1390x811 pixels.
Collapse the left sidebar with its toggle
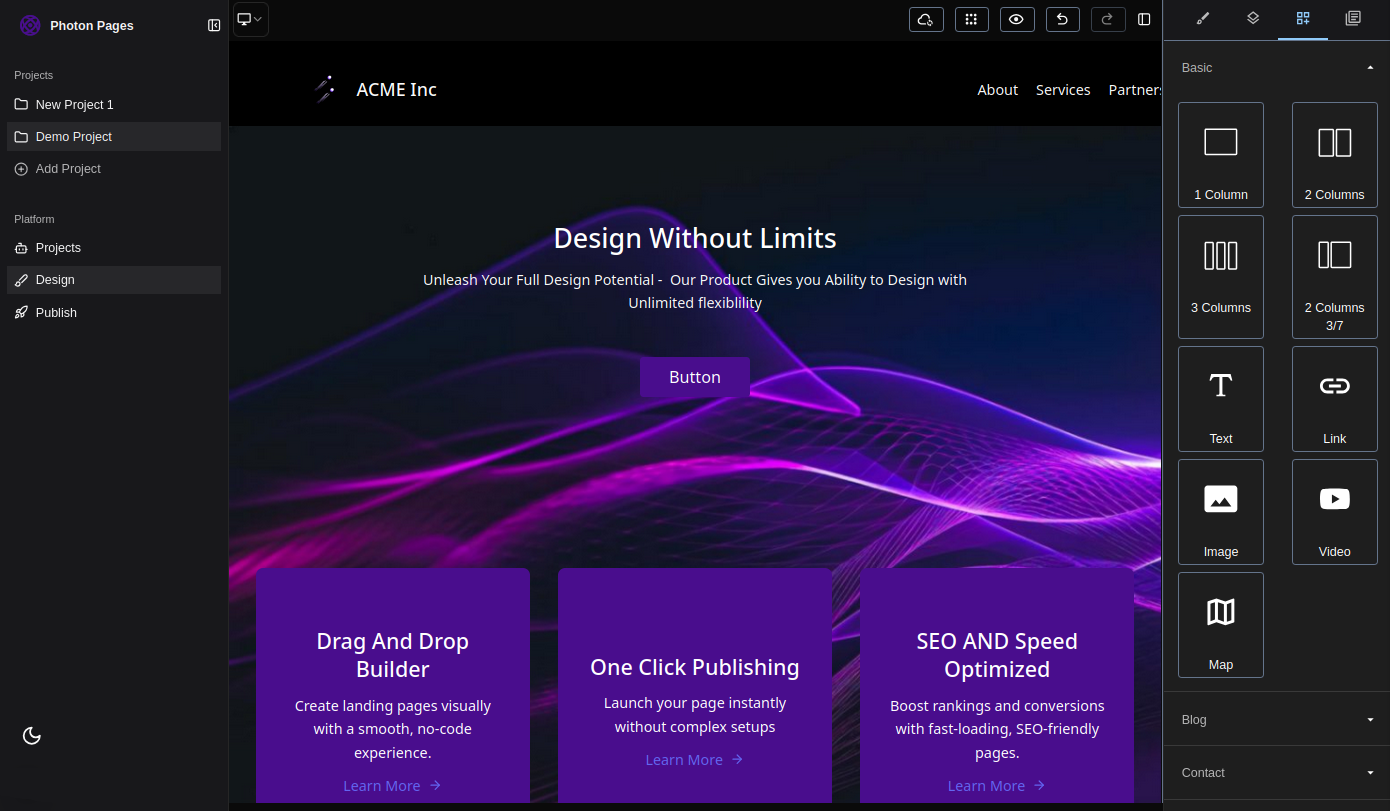pyautogui.click(x=214, y=25)
